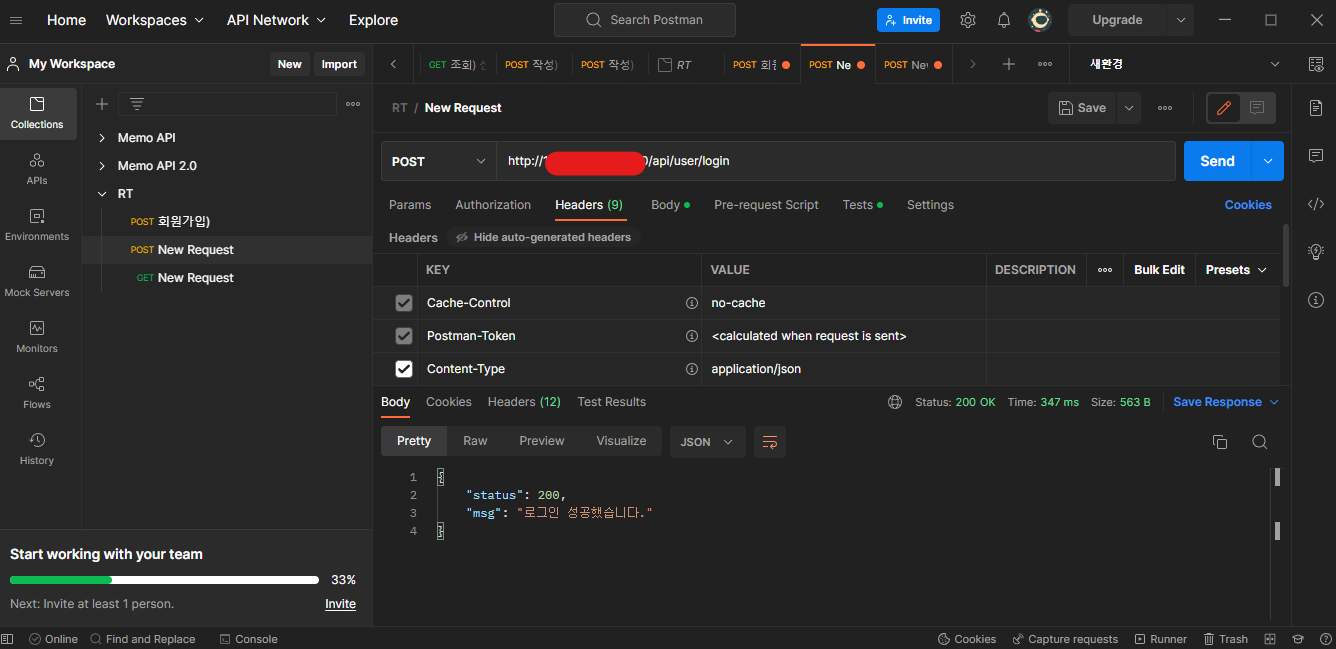
Task: Open the Presets dropdown
Action: [x=1237, y=270]
